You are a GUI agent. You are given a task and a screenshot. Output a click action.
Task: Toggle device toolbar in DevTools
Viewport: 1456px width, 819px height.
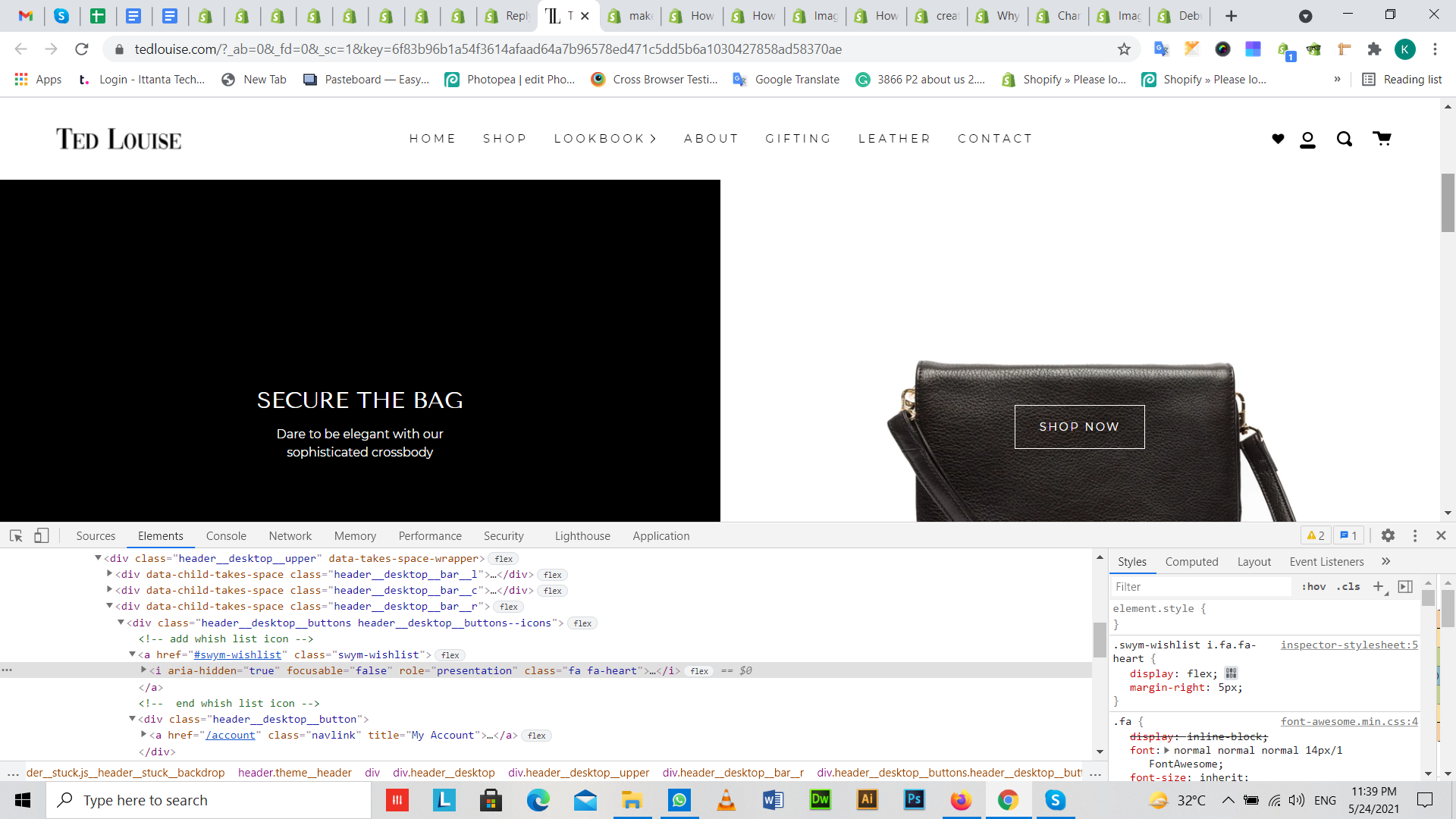(41, 536)
